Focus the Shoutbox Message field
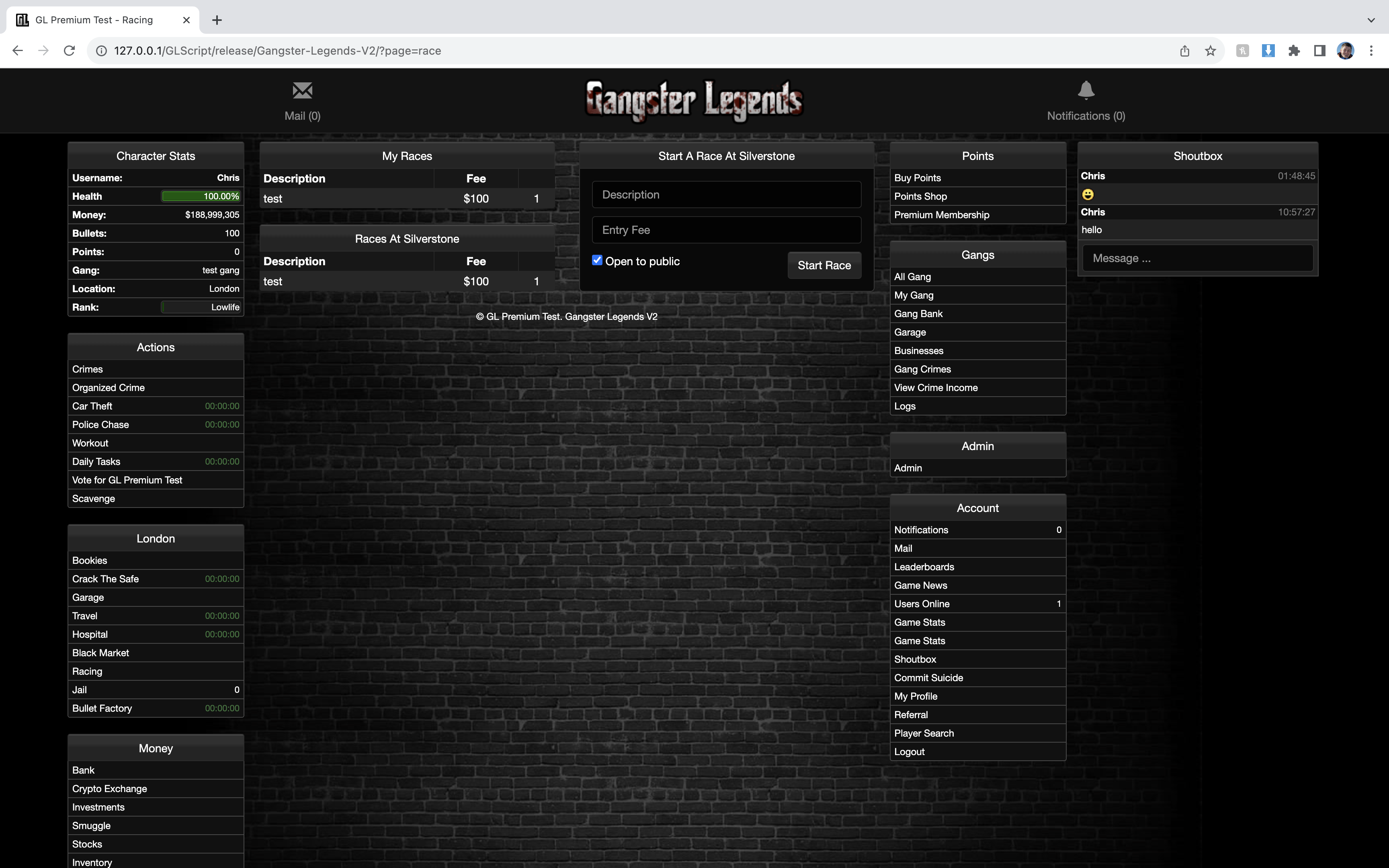The height and width of the screenshot is (868, 1389). (1197, 258)
